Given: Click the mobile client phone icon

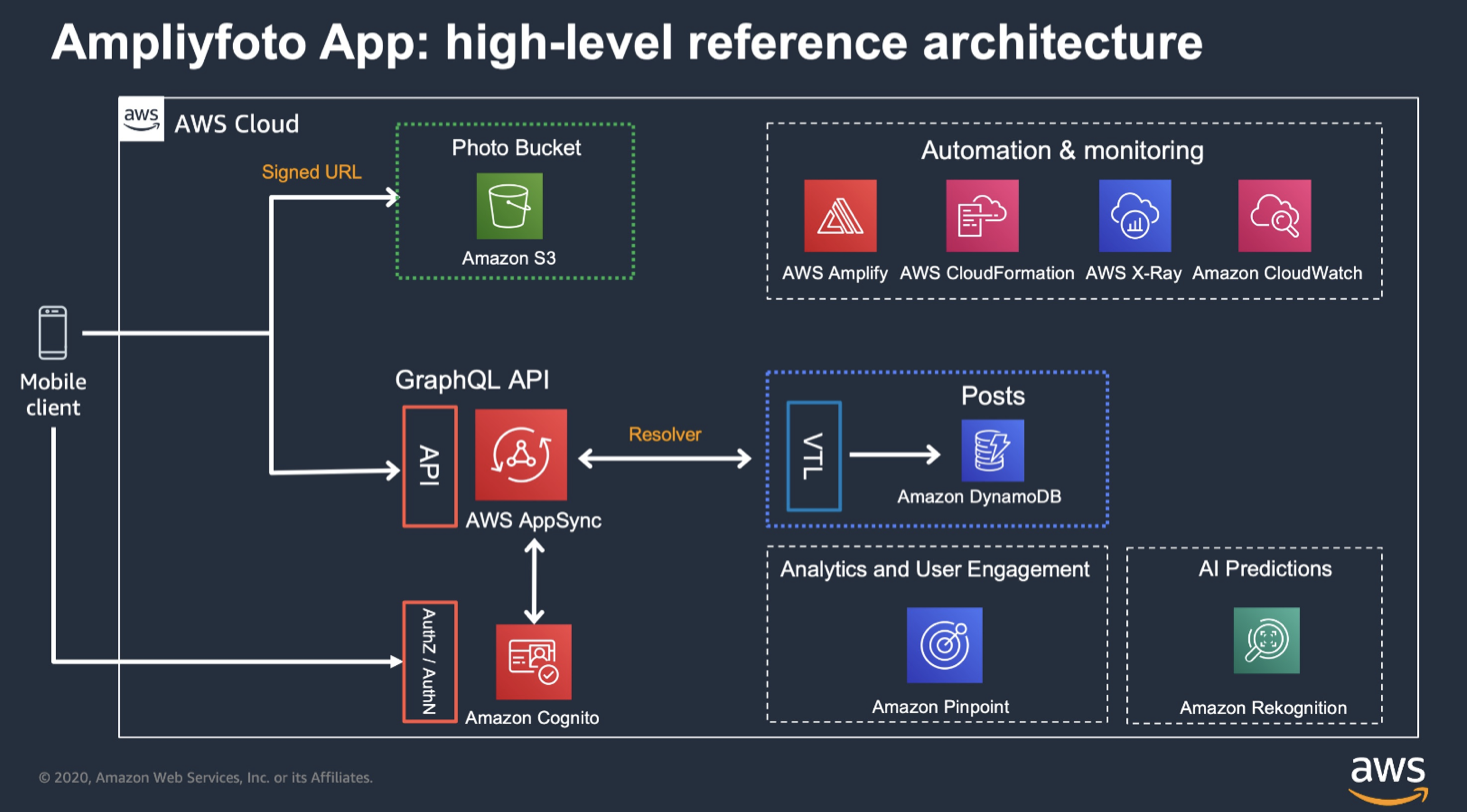Looking at the screenshot, I should click(x=53, y=333).
